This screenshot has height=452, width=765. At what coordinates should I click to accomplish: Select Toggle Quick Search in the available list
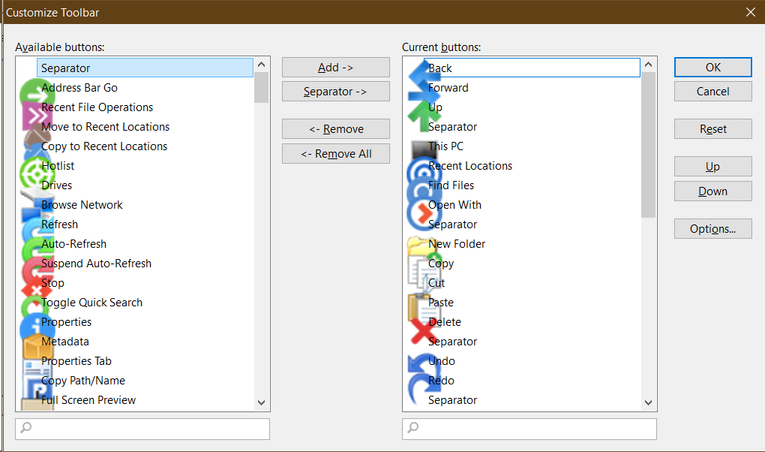[92, 303]
